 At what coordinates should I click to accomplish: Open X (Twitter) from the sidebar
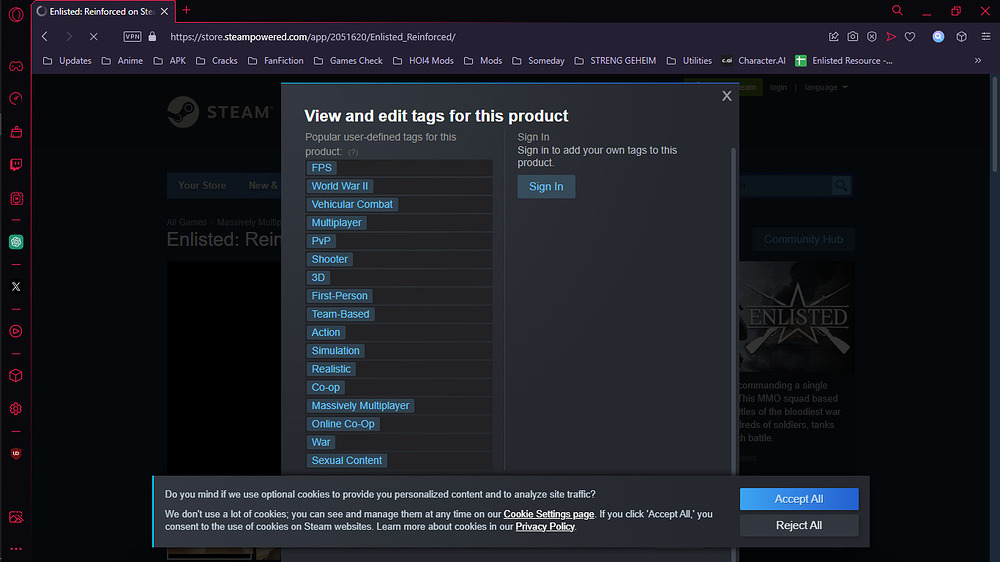click(16, 286)
